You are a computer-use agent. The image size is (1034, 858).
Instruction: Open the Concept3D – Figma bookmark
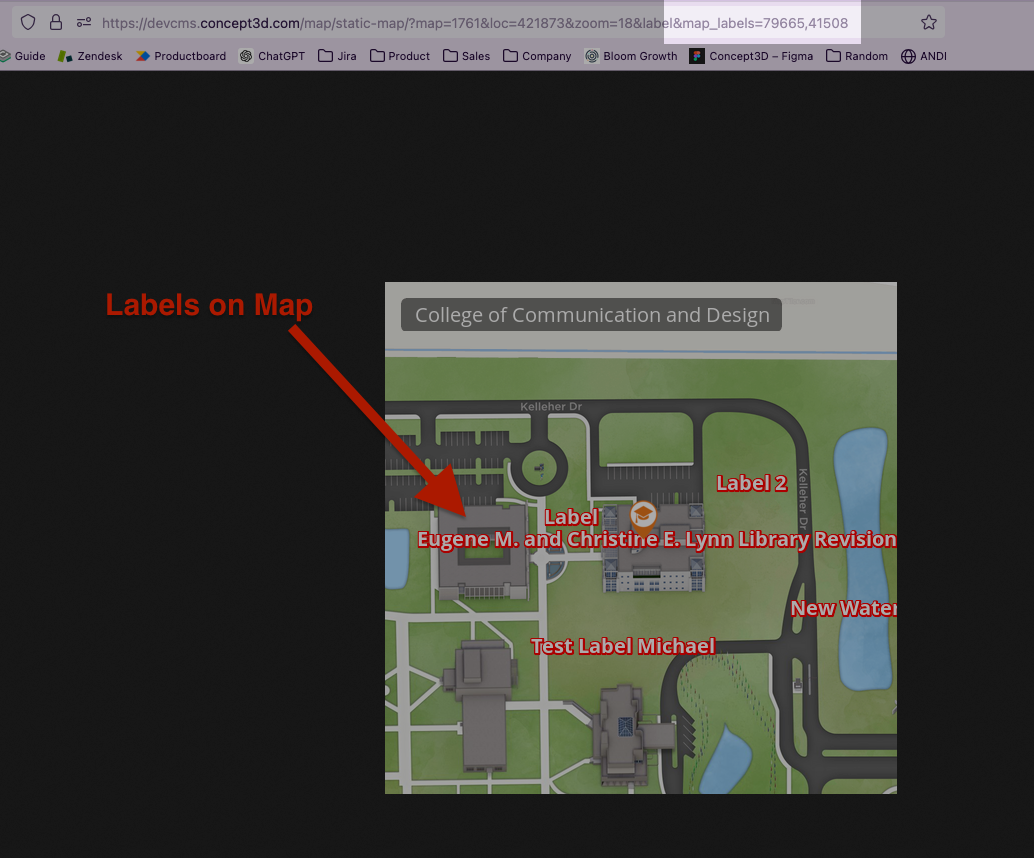tap(751, 56)
